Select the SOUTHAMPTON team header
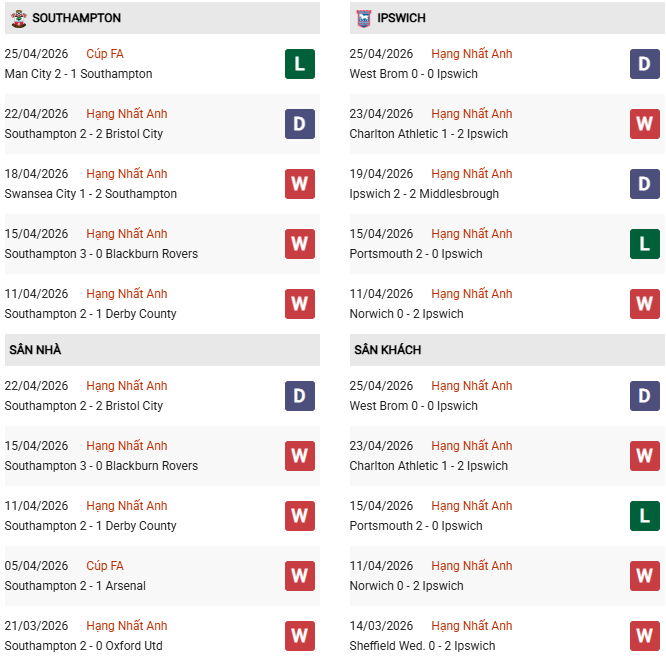666x660 pixels. click(x=77, y=18)
